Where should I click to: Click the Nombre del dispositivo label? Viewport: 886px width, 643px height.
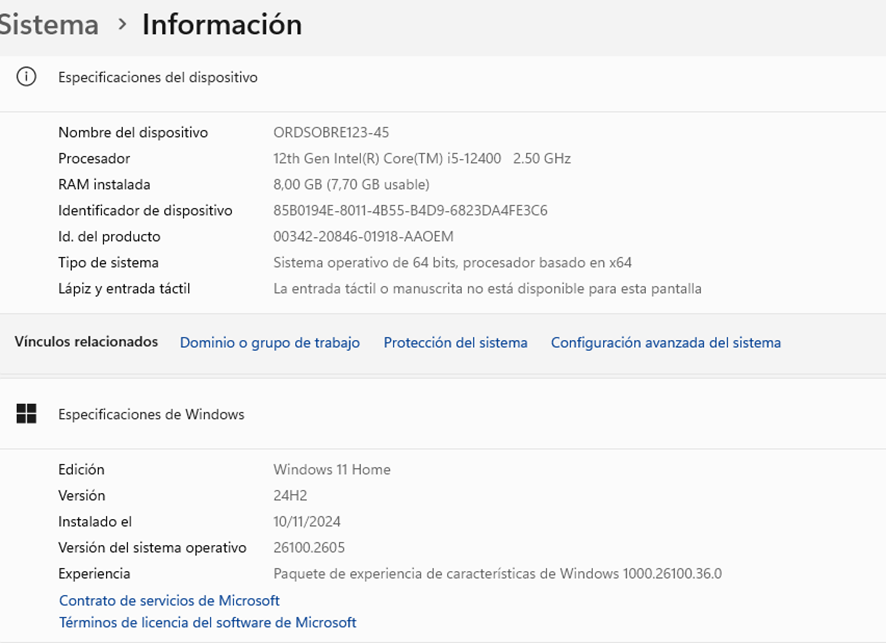tap(133, 132)
